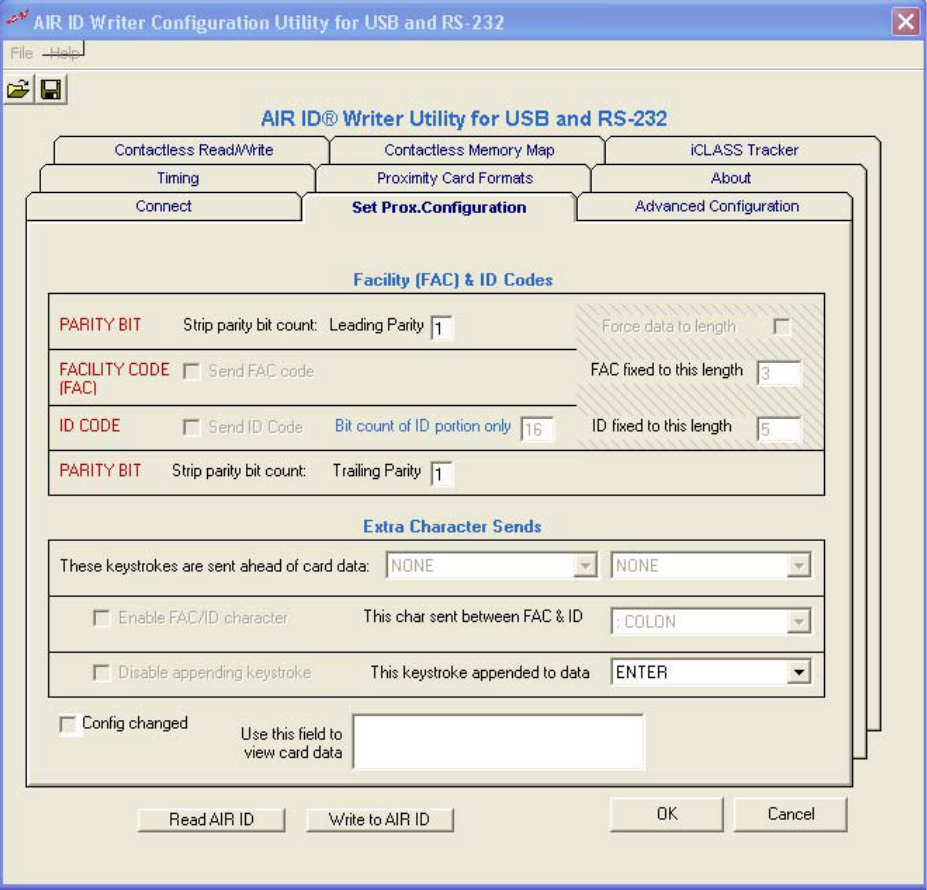Open the Help menu
Screen dimensions: 927x890
click(x=64, y=53)
